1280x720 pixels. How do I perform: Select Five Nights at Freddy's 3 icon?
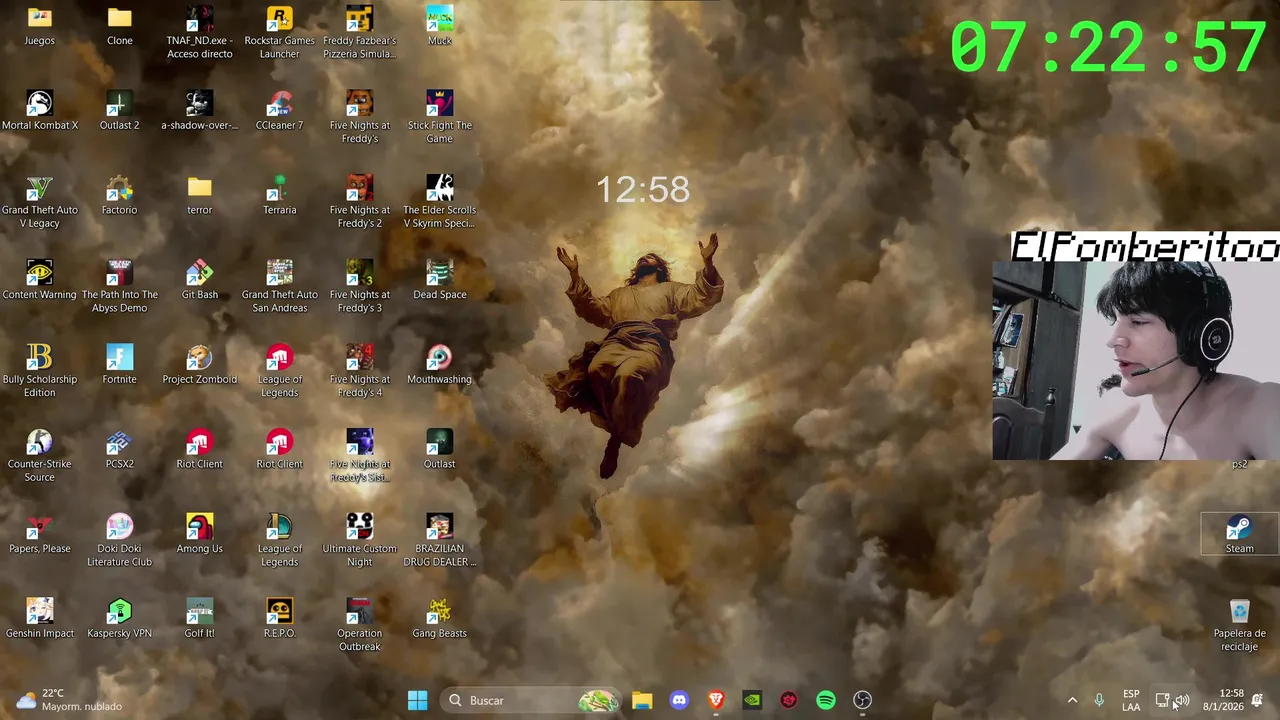pyautogui.click(x=359, y=287)
